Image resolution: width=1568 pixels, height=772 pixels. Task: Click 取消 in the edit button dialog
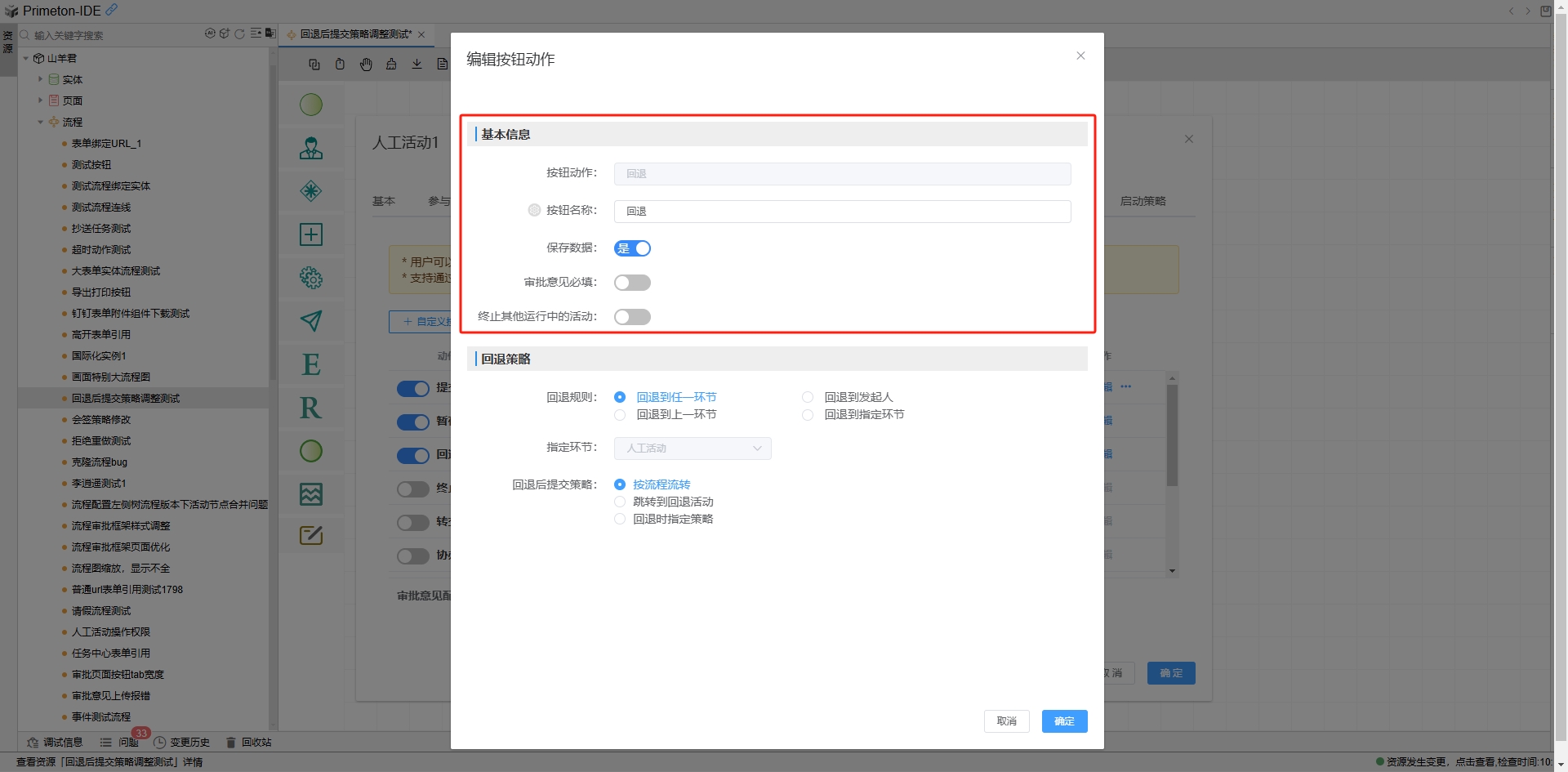(1006, 721)
